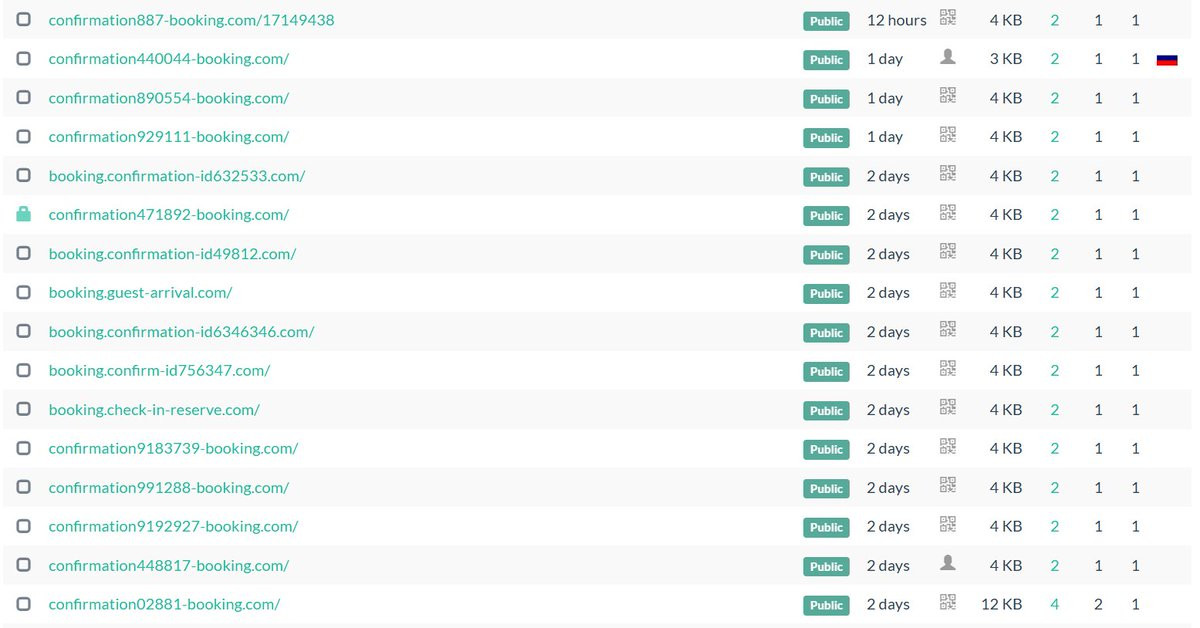Open booking.confirmation-id632533.com scan link
1200x628 pixels.
177,176
